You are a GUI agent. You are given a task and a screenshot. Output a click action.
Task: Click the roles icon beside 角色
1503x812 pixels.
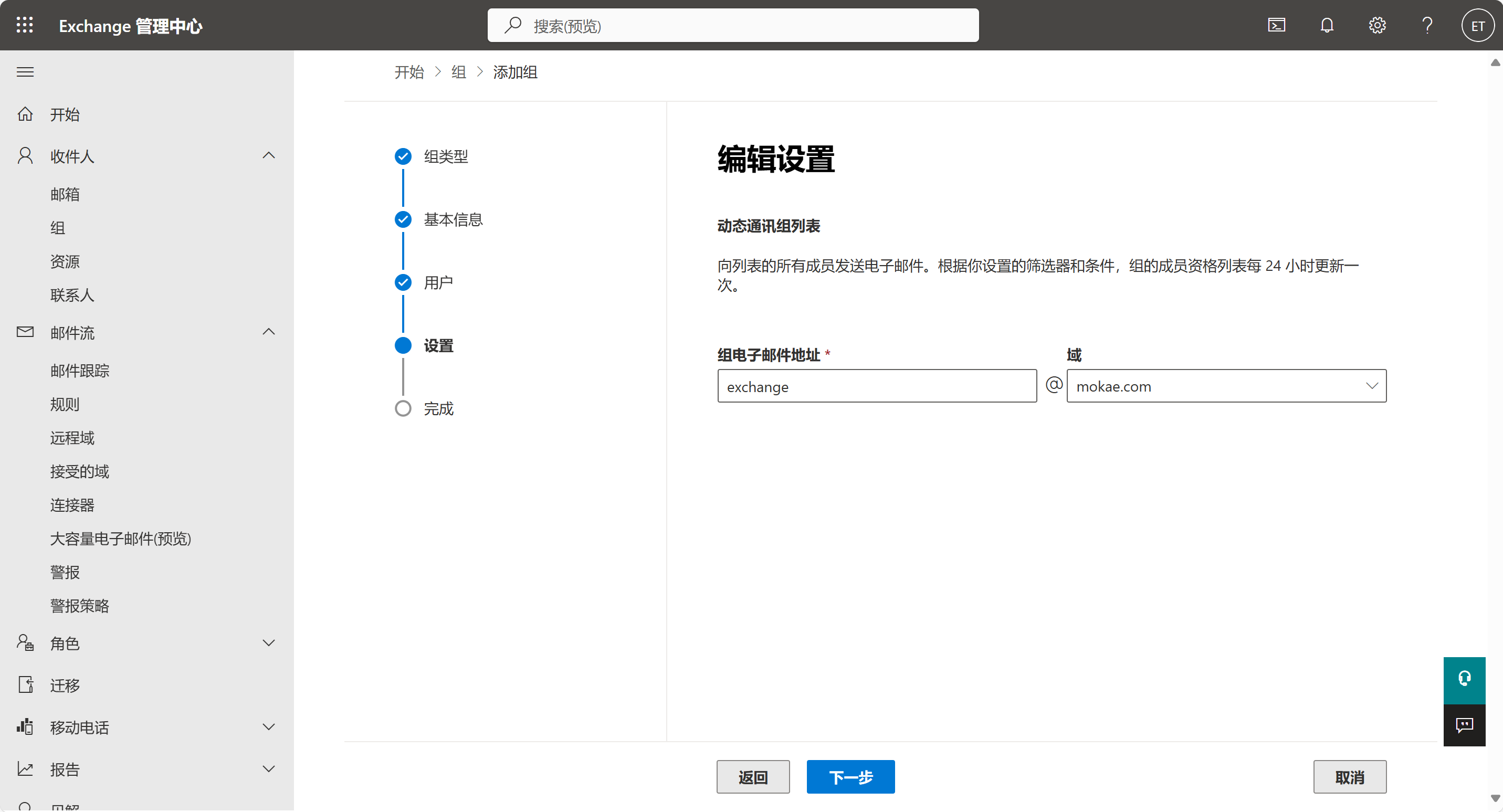25,643
